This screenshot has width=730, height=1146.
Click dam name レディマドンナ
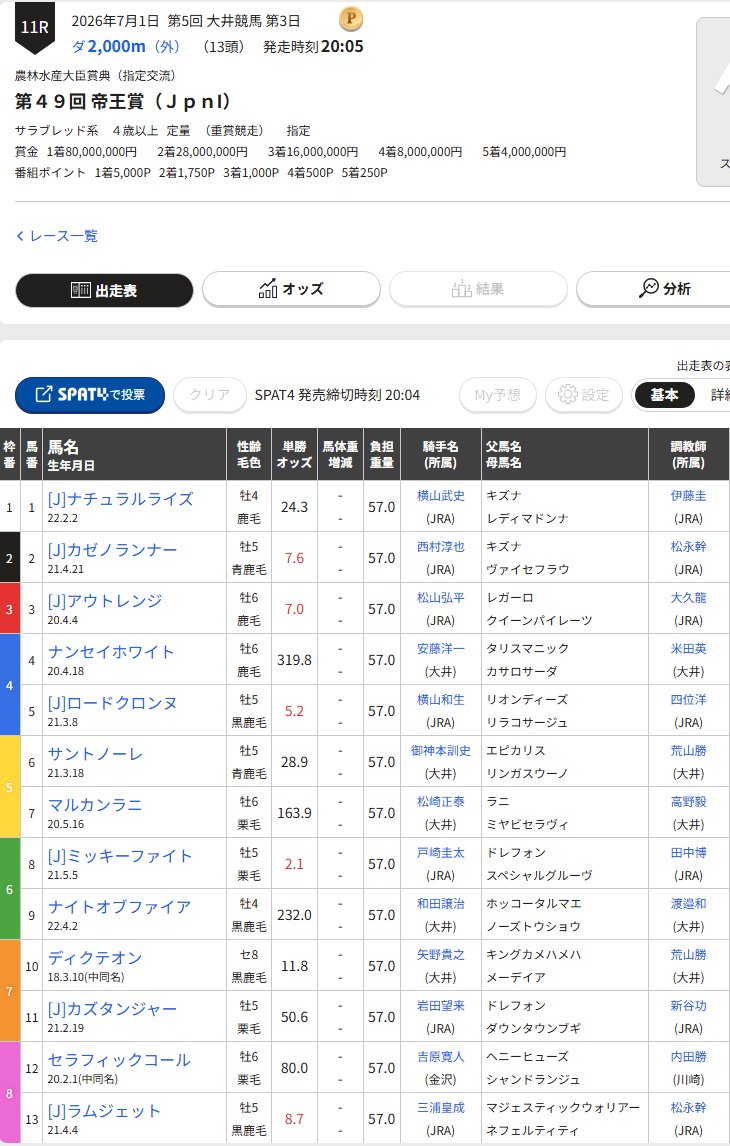[527, 519]
